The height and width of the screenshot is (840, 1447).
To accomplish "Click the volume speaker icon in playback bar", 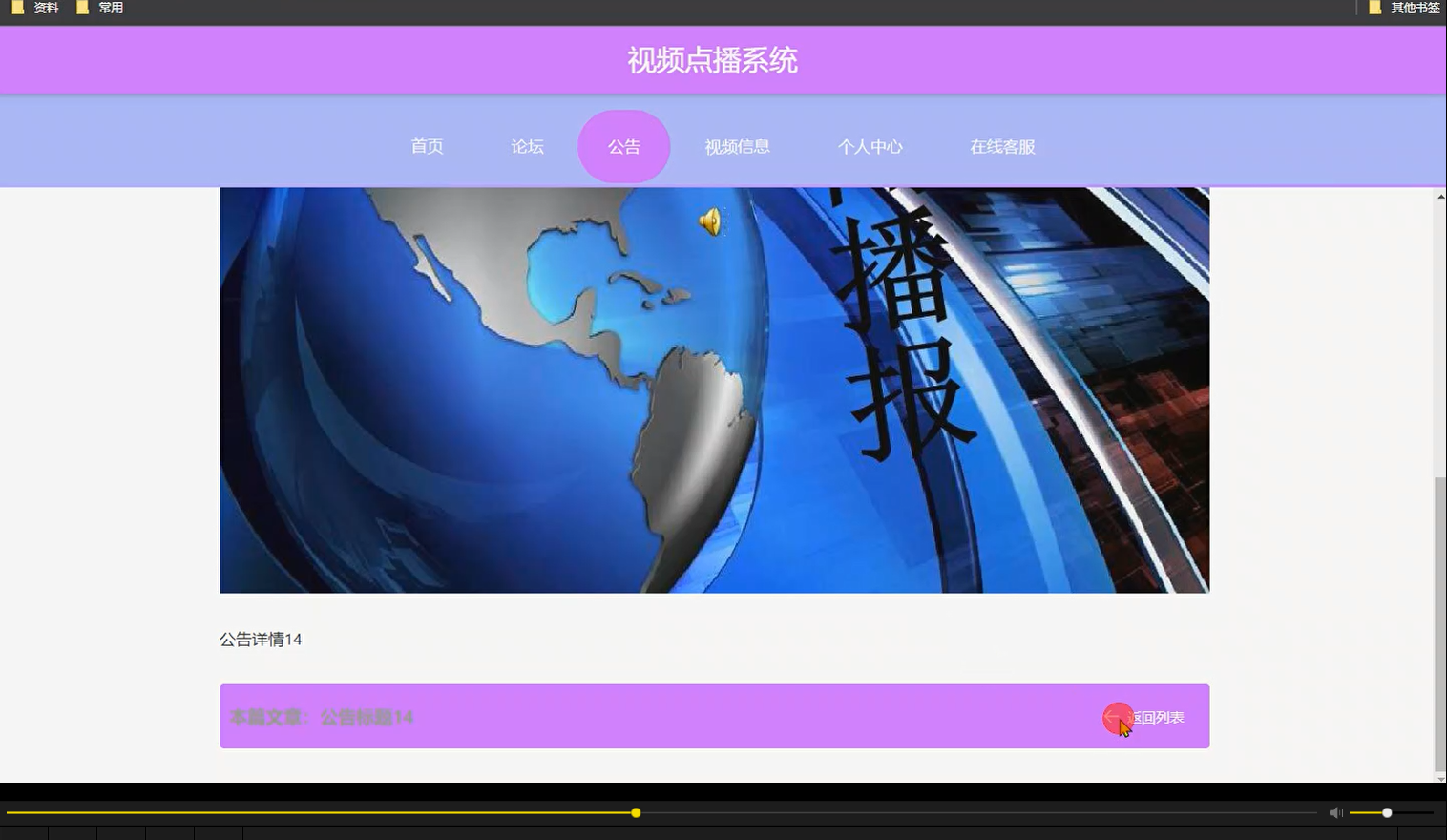I will coord(1335,812).
